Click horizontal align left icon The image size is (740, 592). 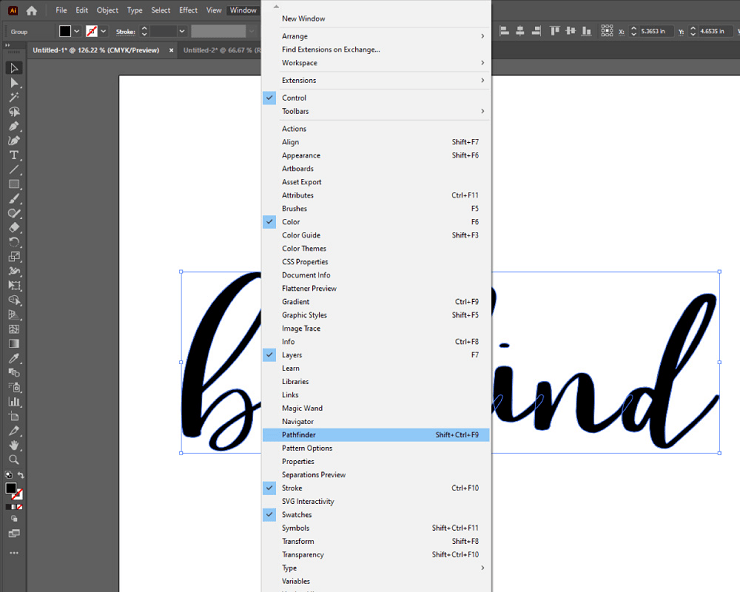pos(504,31)
